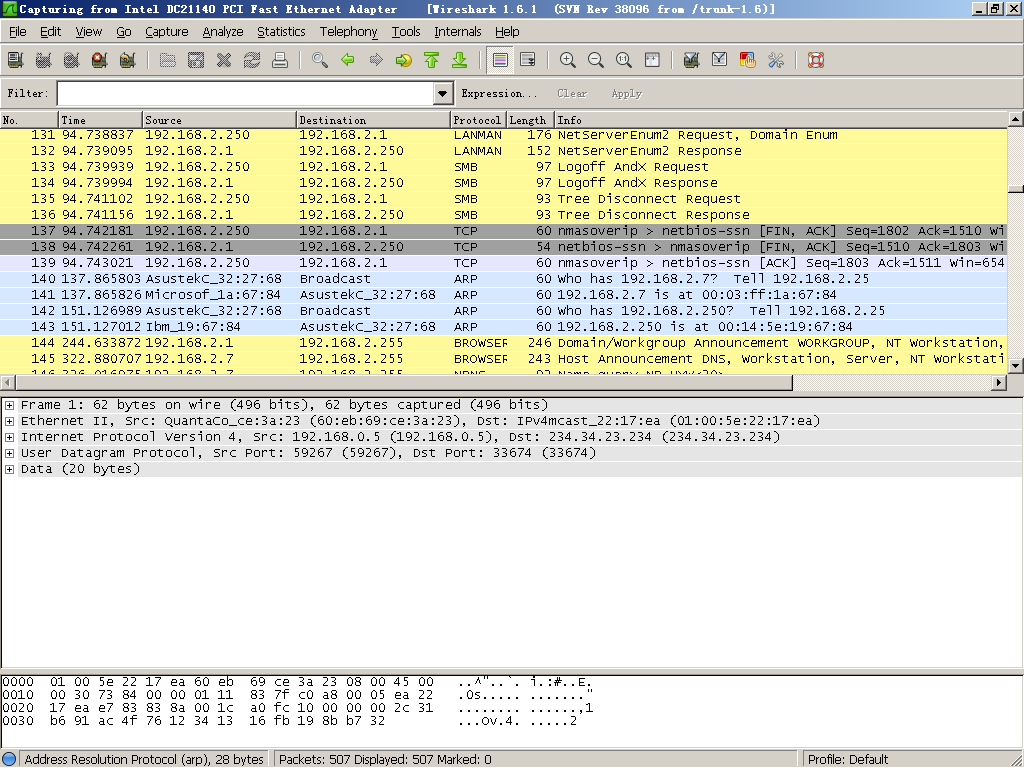Open the Help menu
1024x768 pixels.
point(507,31)
